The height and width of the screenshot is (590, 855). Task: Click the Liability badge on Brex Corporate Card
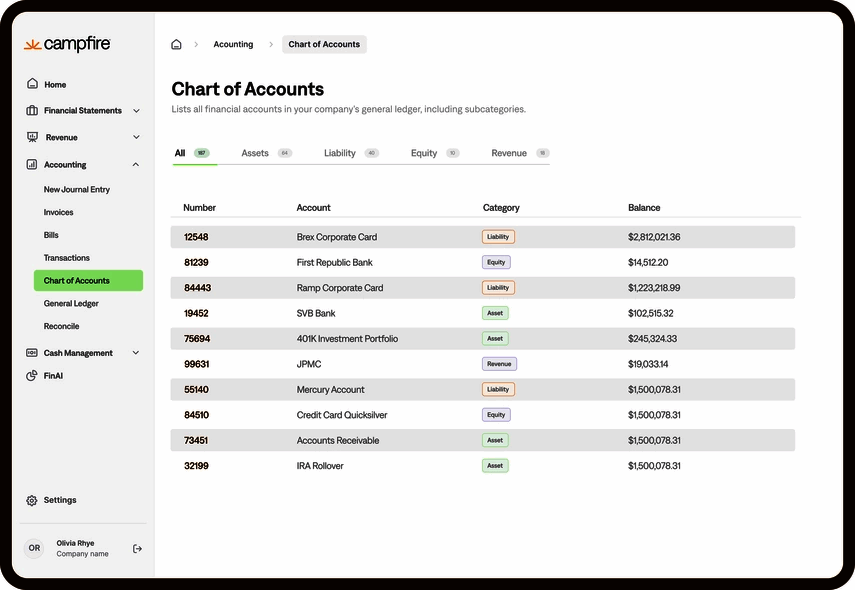(499, 236)
